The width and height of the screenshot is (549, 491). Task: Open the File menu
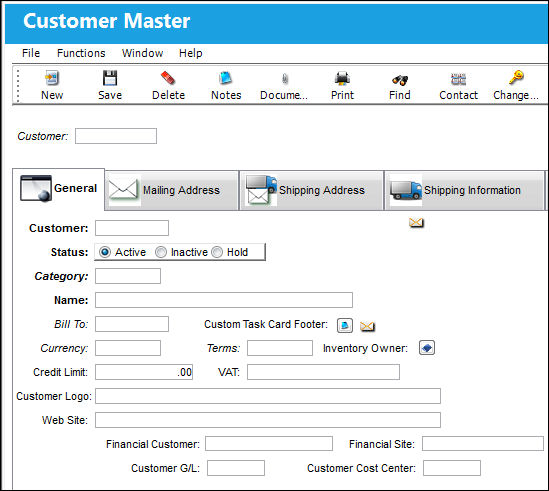point(31,53)
